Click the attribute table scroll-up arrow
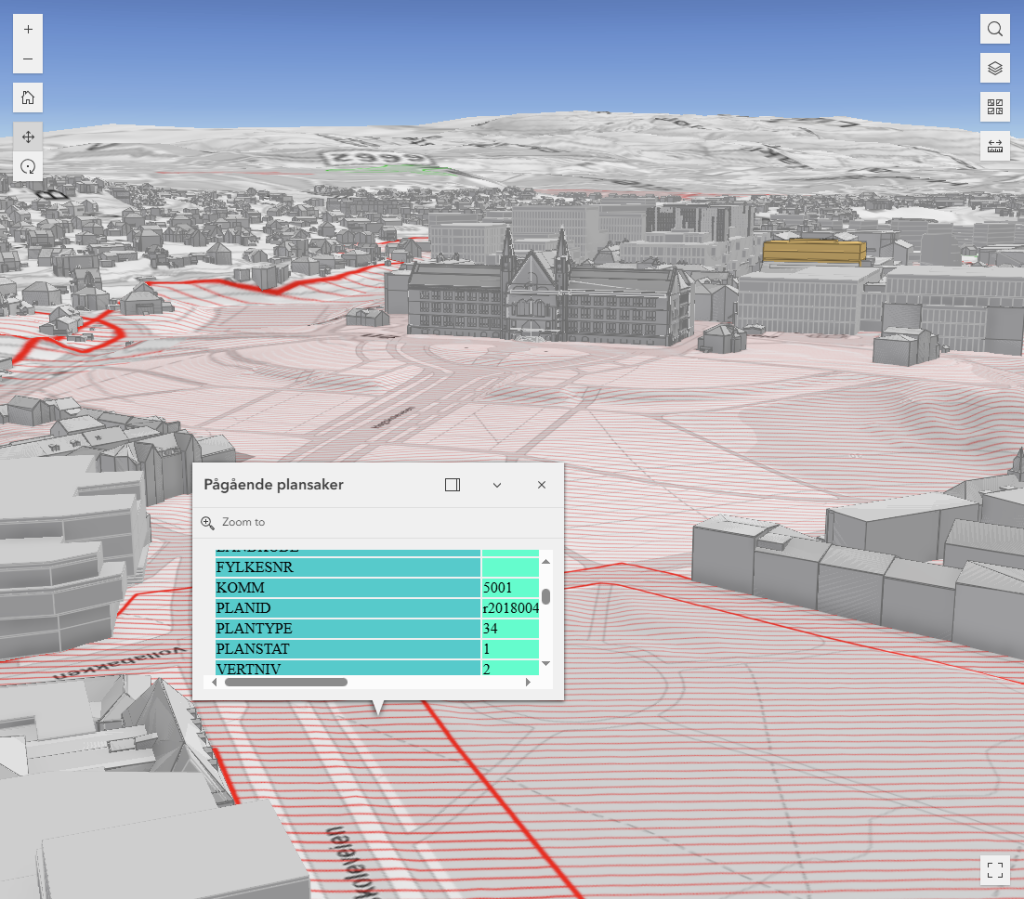Image resolution: width=1024 pixels, height=899 pixels. coord(546,561)
